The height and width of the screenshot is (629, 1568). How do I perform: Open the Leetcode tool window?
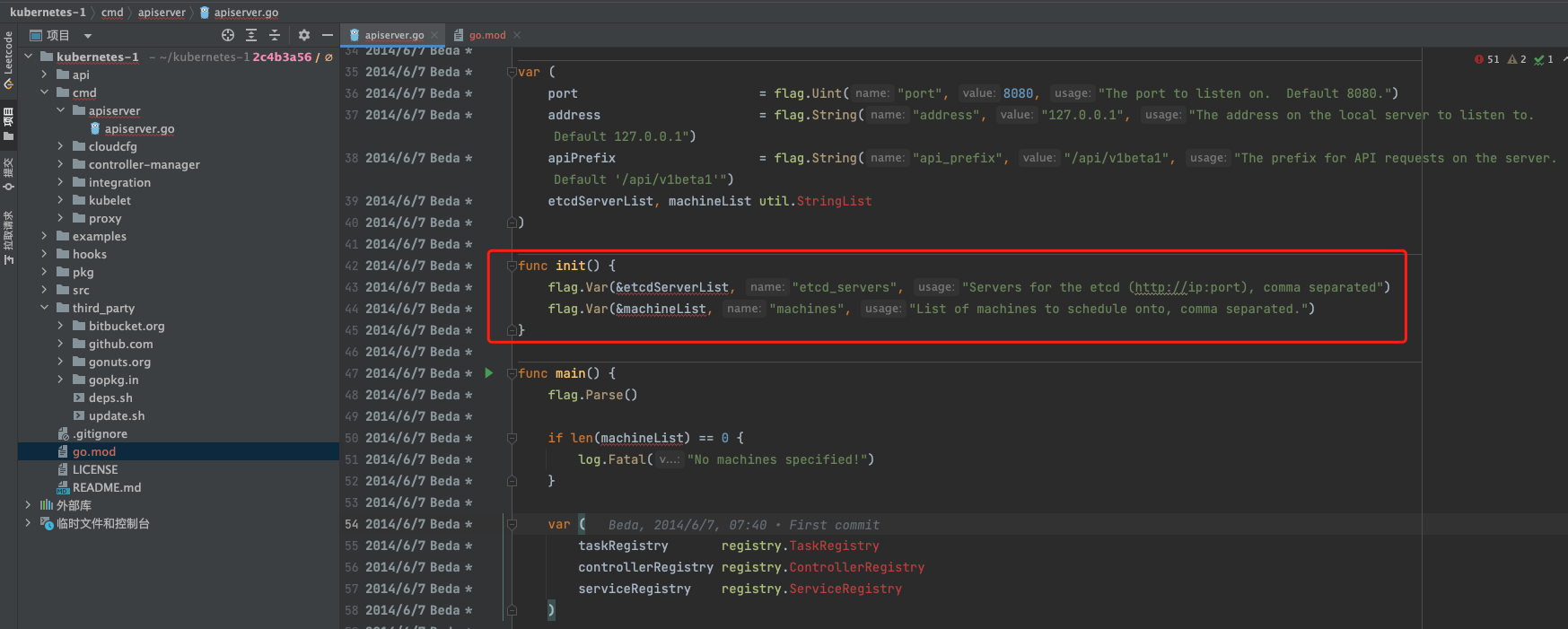pos(8,59)
